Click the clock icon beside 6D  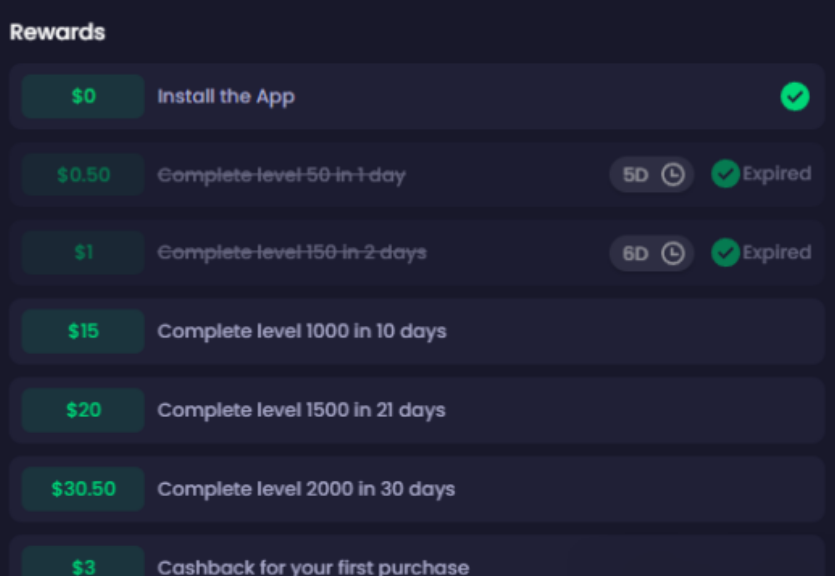(x=673, y=253)
